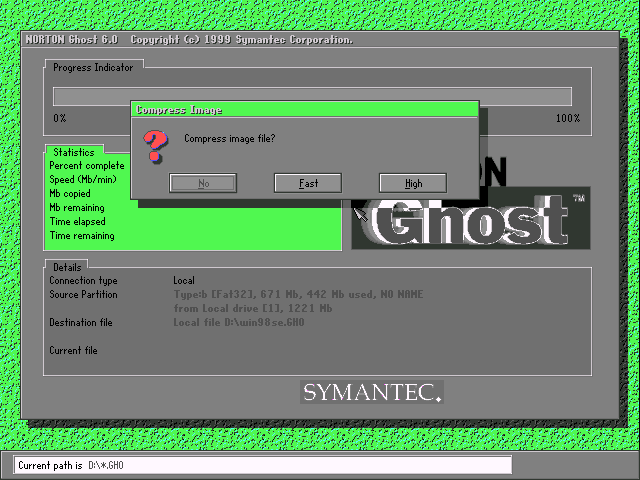Click the 'Destination file' label
This screenshot has height=480, width=640.
pyautogui.click(x=81, y=322)
